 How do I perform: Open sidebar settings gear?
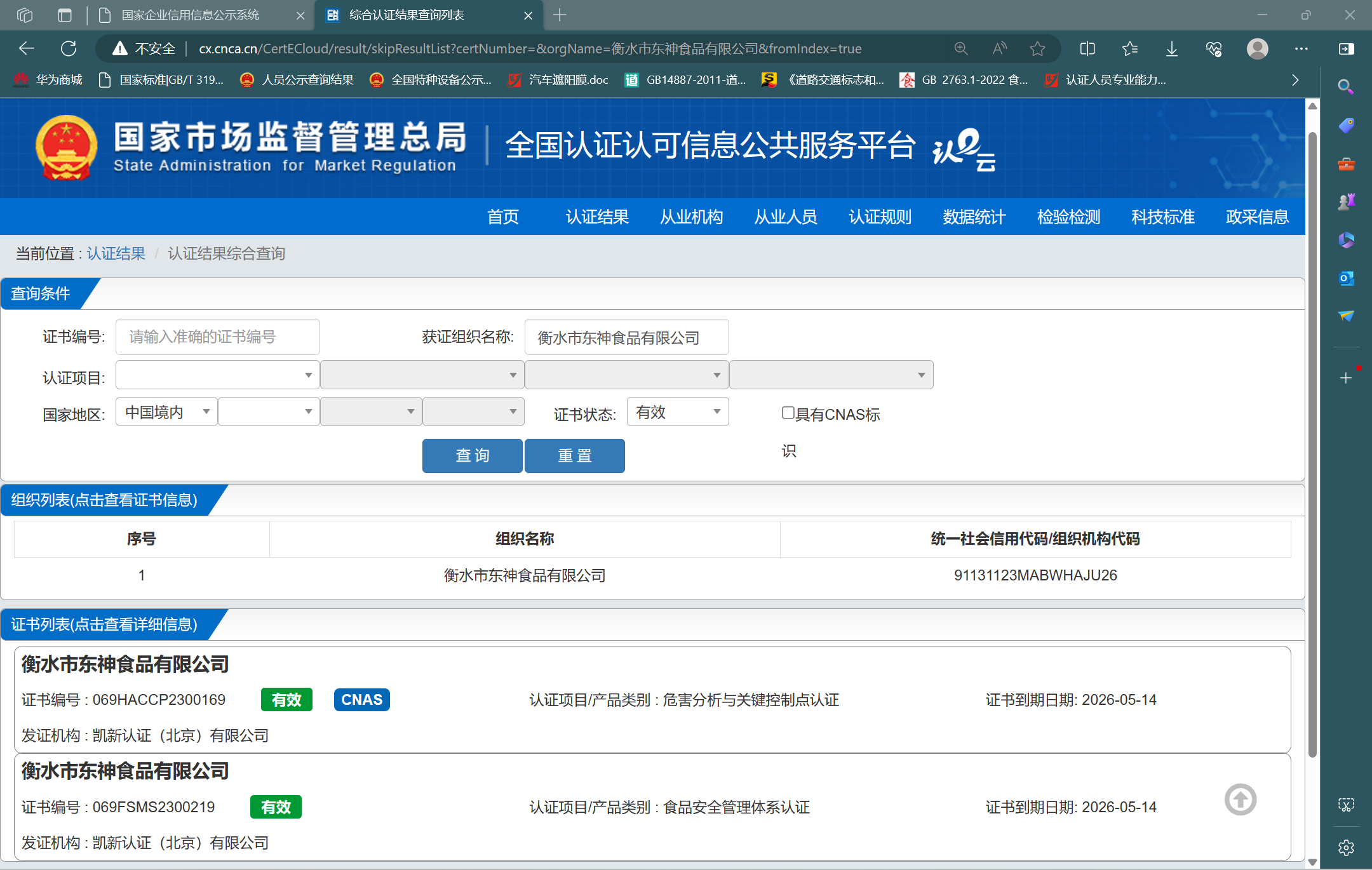pyautogui.click(x=1346, y=848)
